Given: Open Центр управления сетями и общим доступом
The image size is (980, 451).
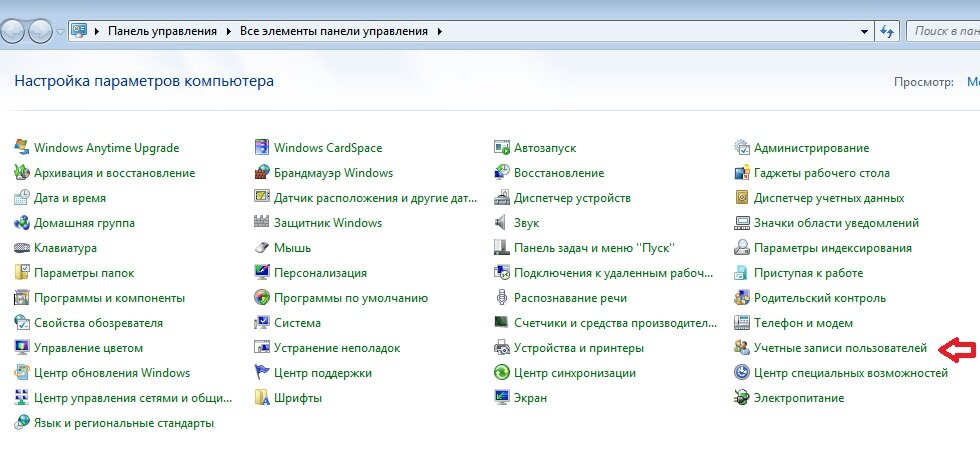Looking at the screenshot, I should (x=132, y=398).
